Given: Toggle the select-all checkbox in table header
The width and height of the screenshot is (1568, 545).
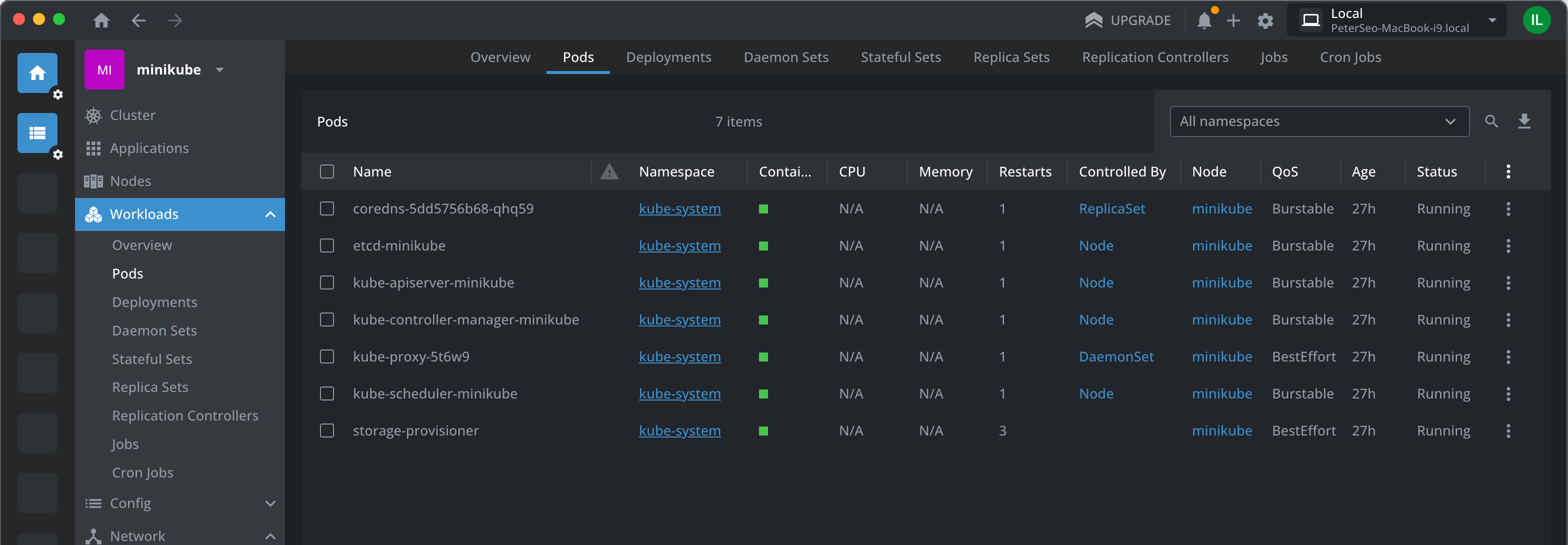Looking at the screenshot, I should click(327, 171).
